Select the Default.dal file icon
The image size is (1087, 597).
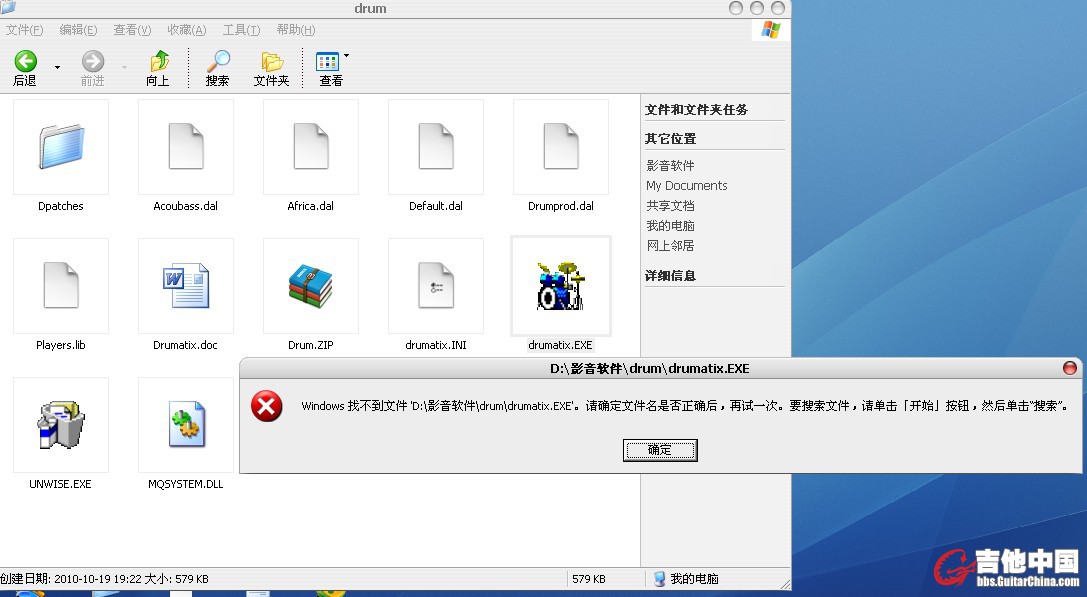pyautogui.click(x=436, y=147)
